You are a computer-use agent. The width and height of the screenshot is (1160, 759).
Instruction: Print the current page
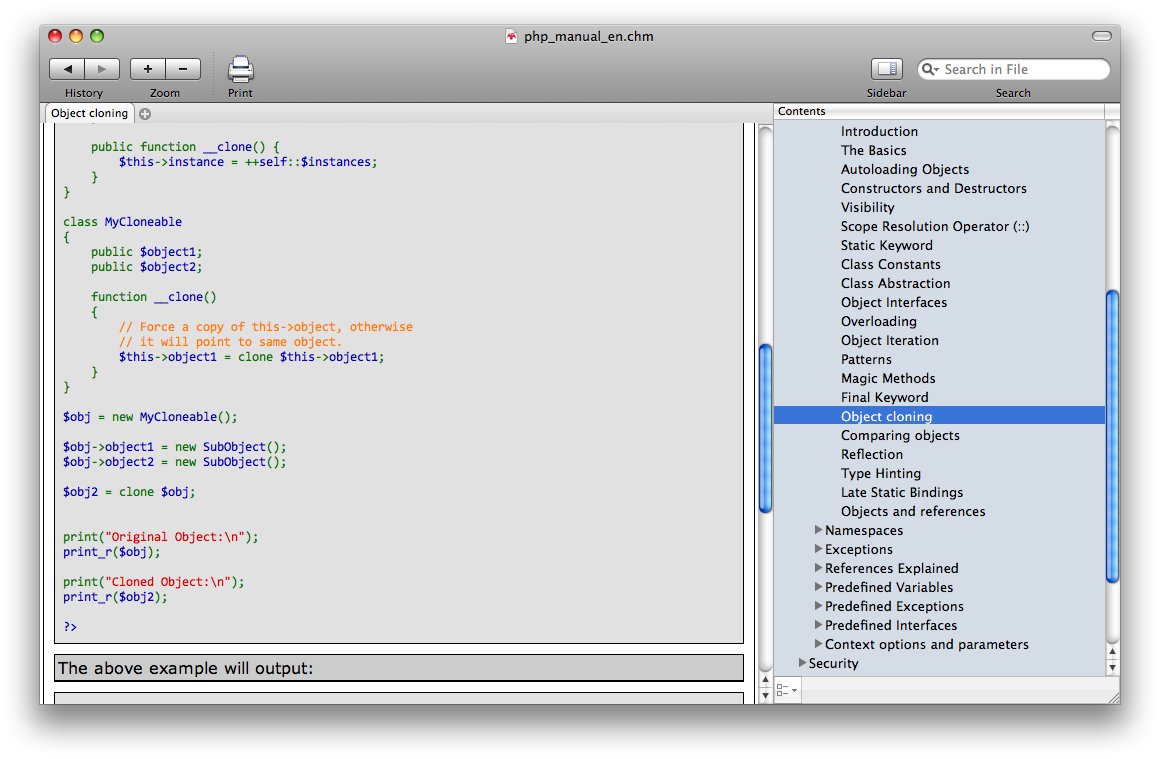[240, 69]
